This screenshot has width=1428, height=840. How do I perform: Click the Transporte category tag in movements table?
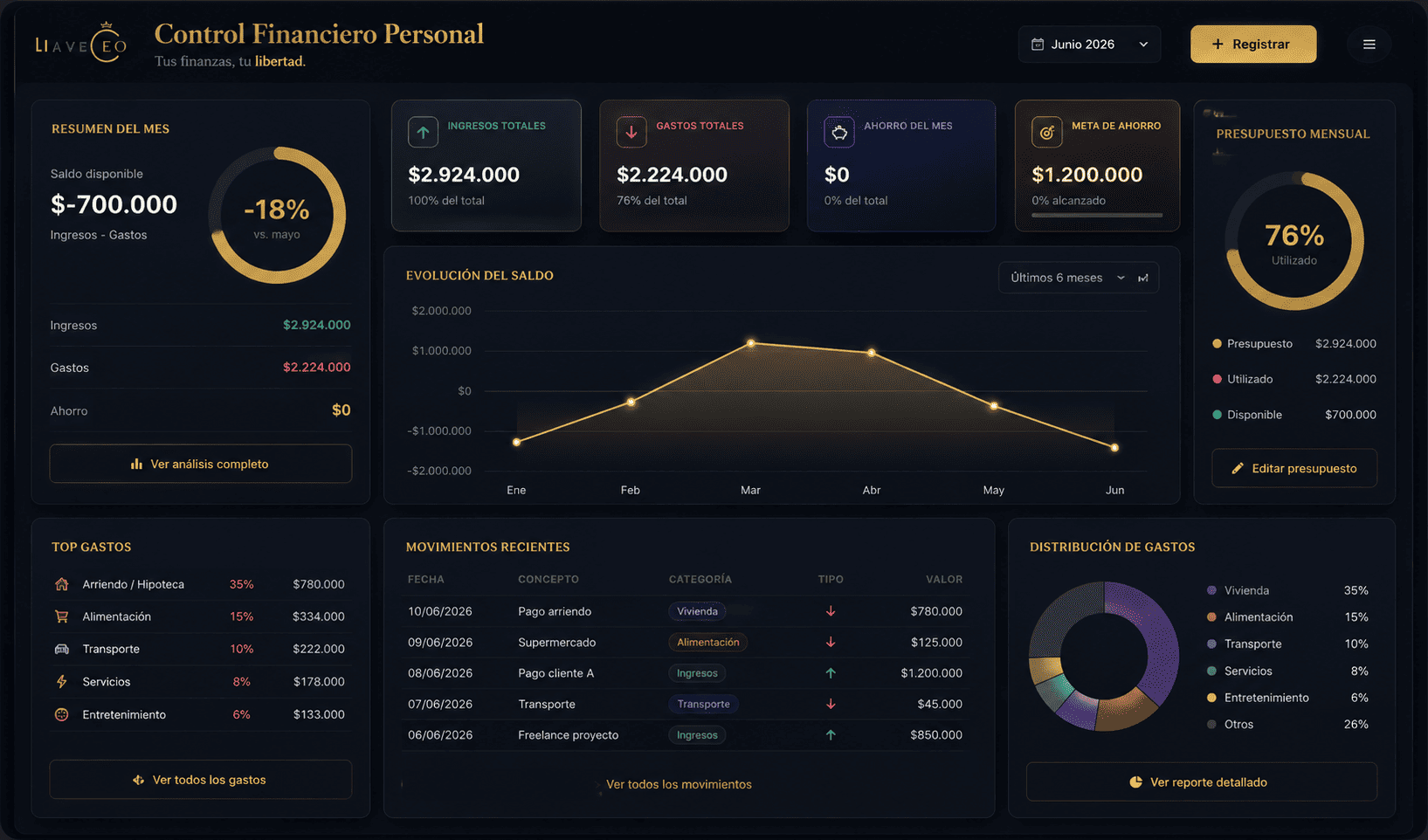point(703,704)
